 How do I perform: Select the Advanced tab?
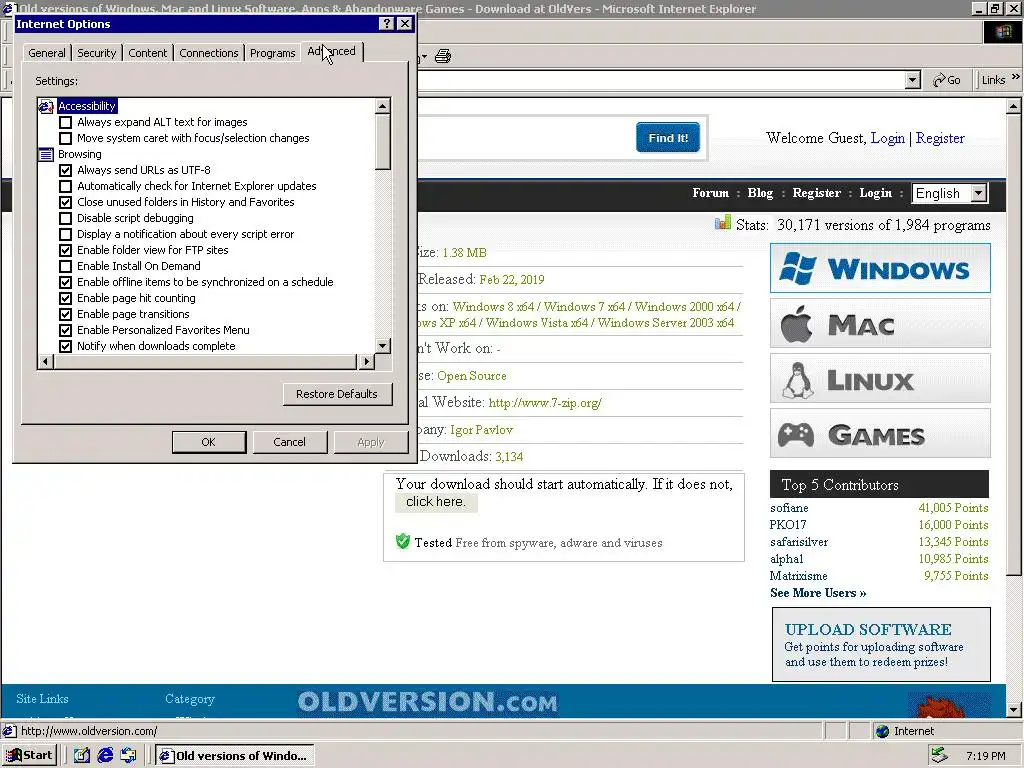point(332,51)
